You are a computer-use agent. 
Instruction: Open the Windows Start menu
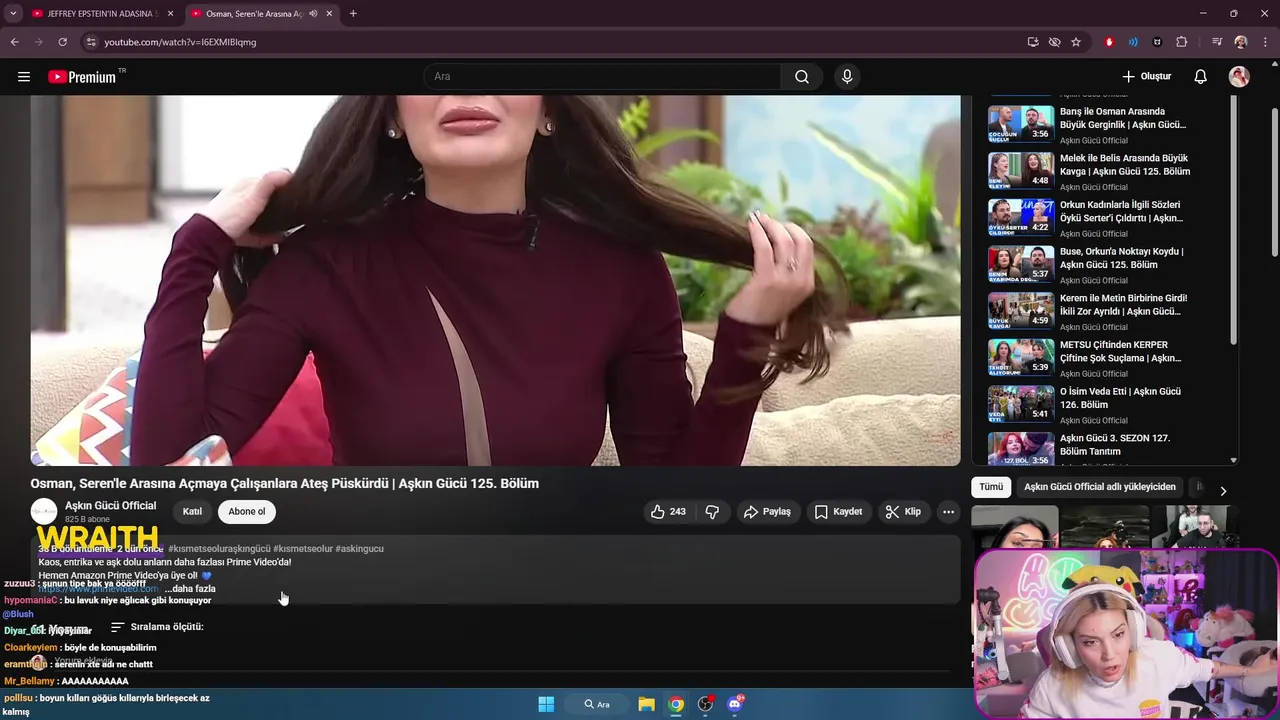(546, 704)
